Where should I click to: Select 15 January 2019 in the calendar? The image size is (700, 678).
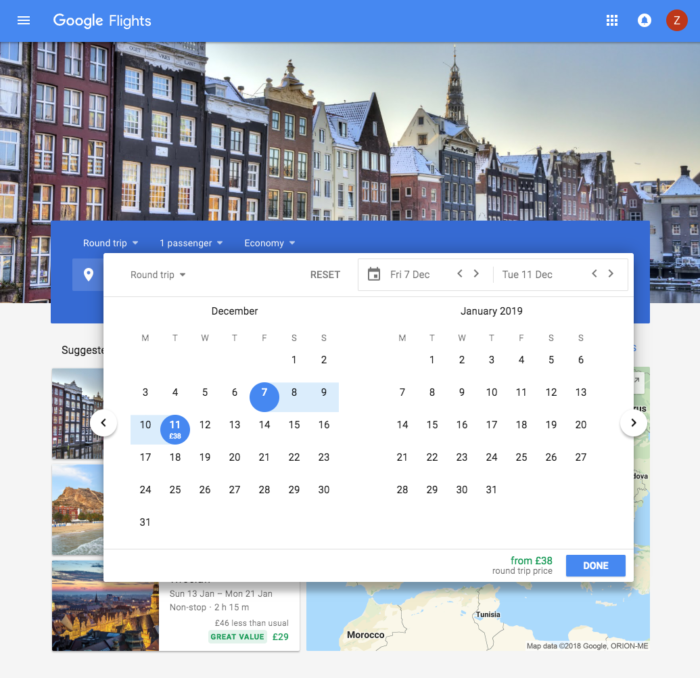[x=432, y=424]
